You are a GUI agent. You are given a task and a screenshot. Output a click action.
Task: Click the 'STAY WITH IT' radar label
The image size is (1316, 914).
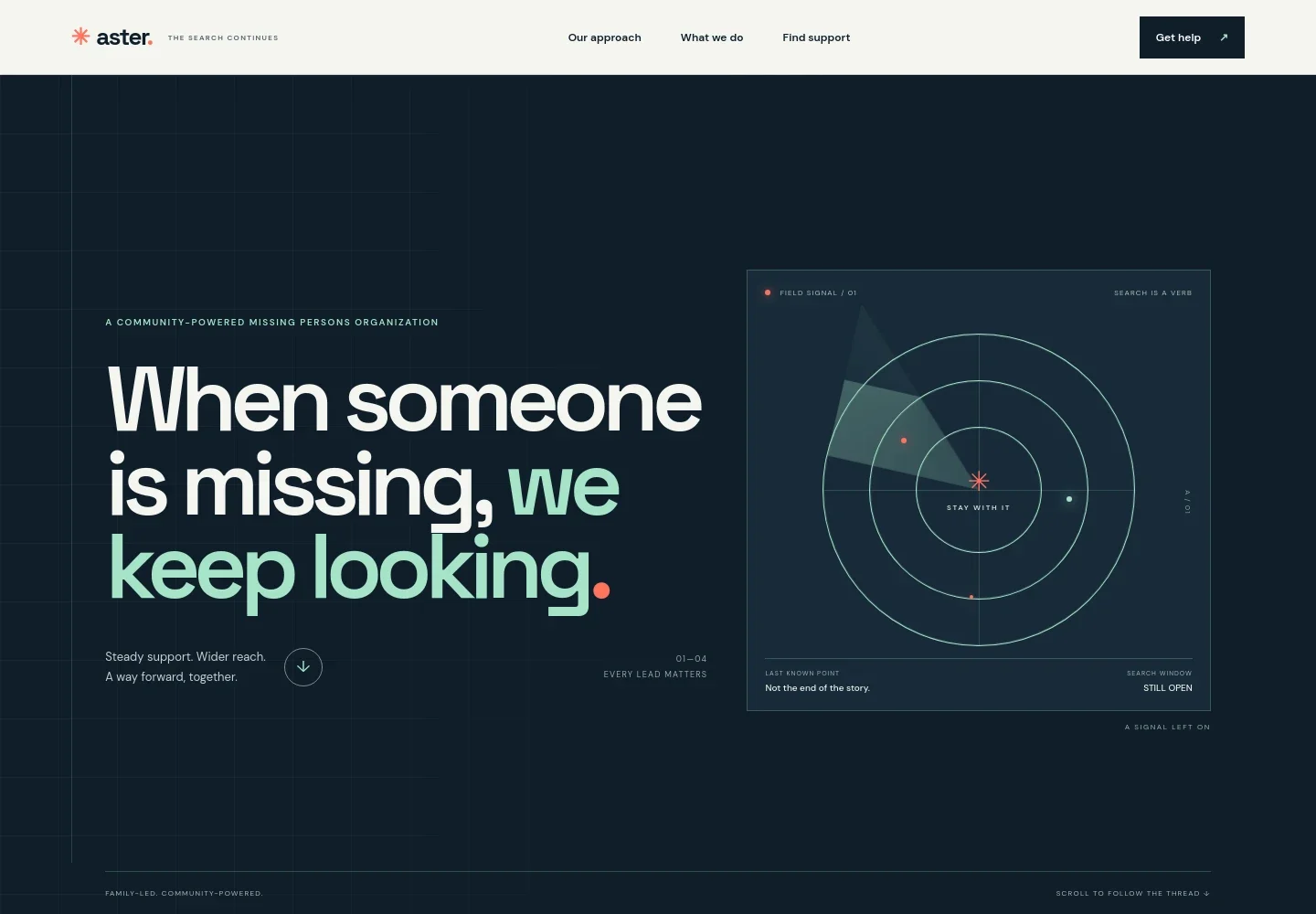[979, 508]
